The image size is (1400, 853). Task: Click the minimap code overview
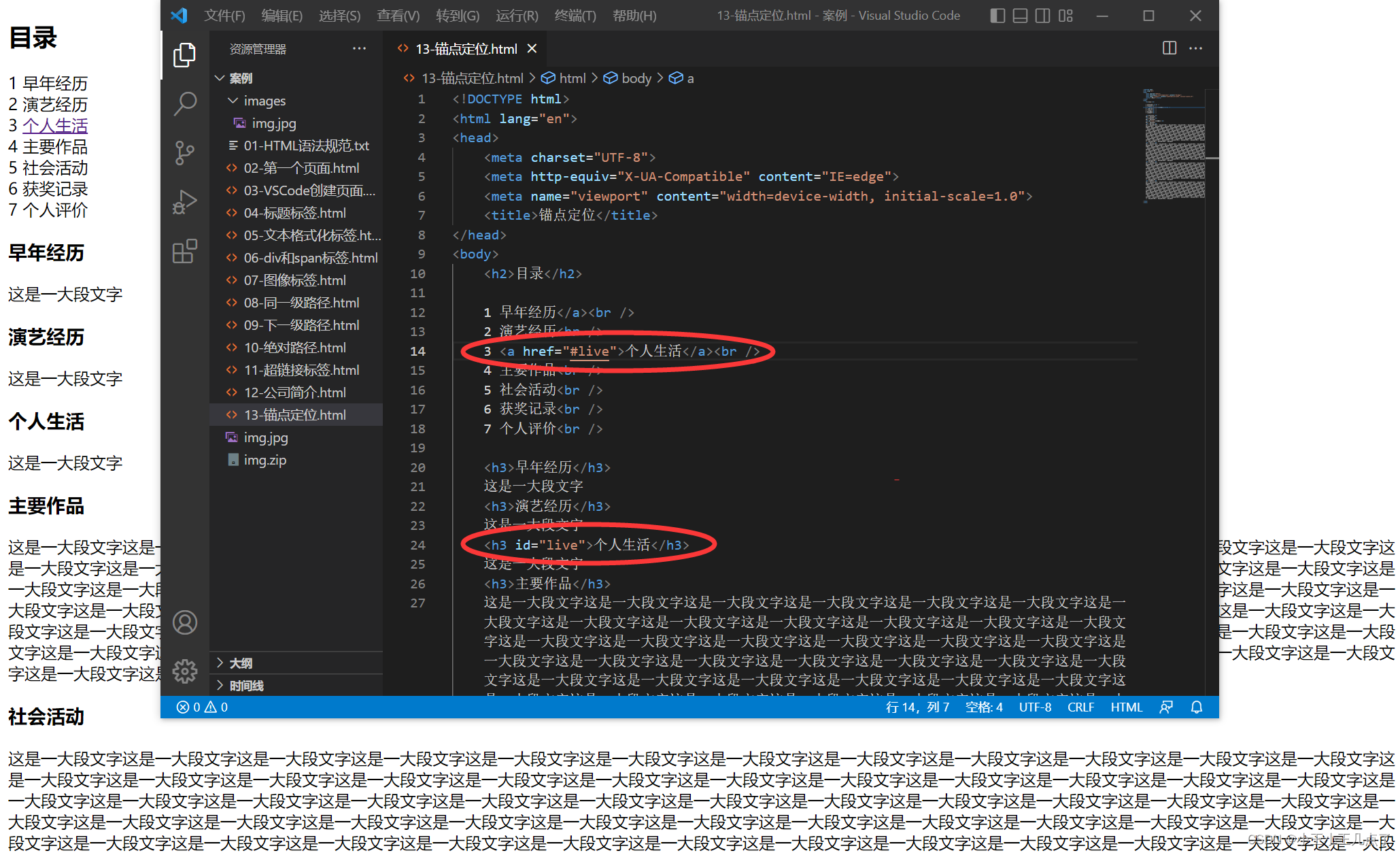tap(1174, 145)
